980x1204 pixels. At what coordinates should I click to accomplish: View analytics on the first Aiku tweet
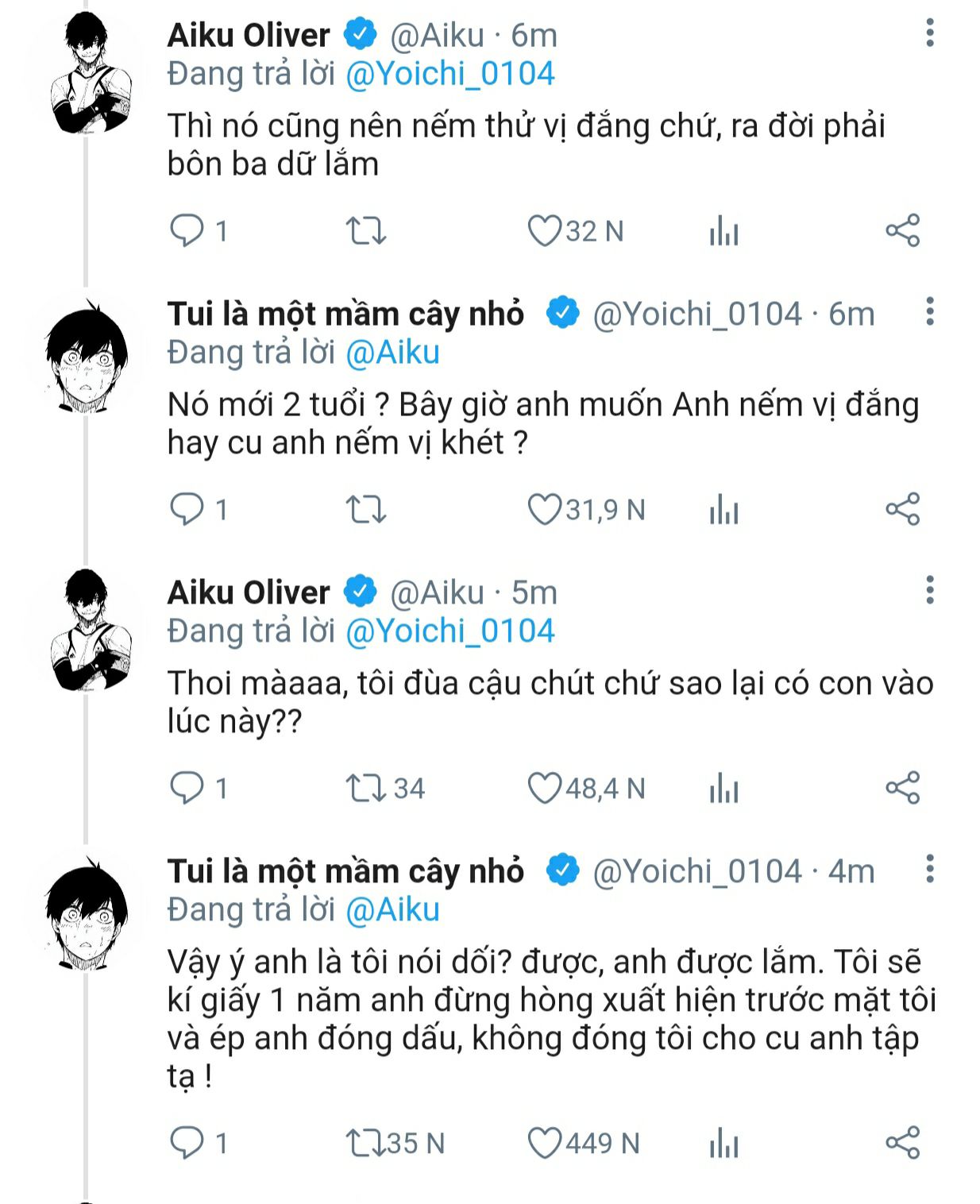pyautogui.click(x=723, y=232)
